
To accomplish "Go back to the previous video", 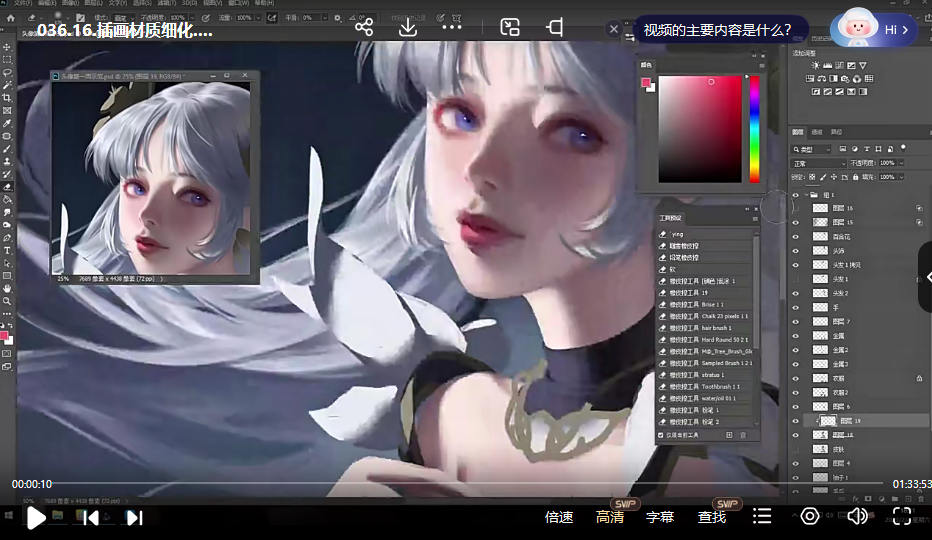I will click(90, 517).
